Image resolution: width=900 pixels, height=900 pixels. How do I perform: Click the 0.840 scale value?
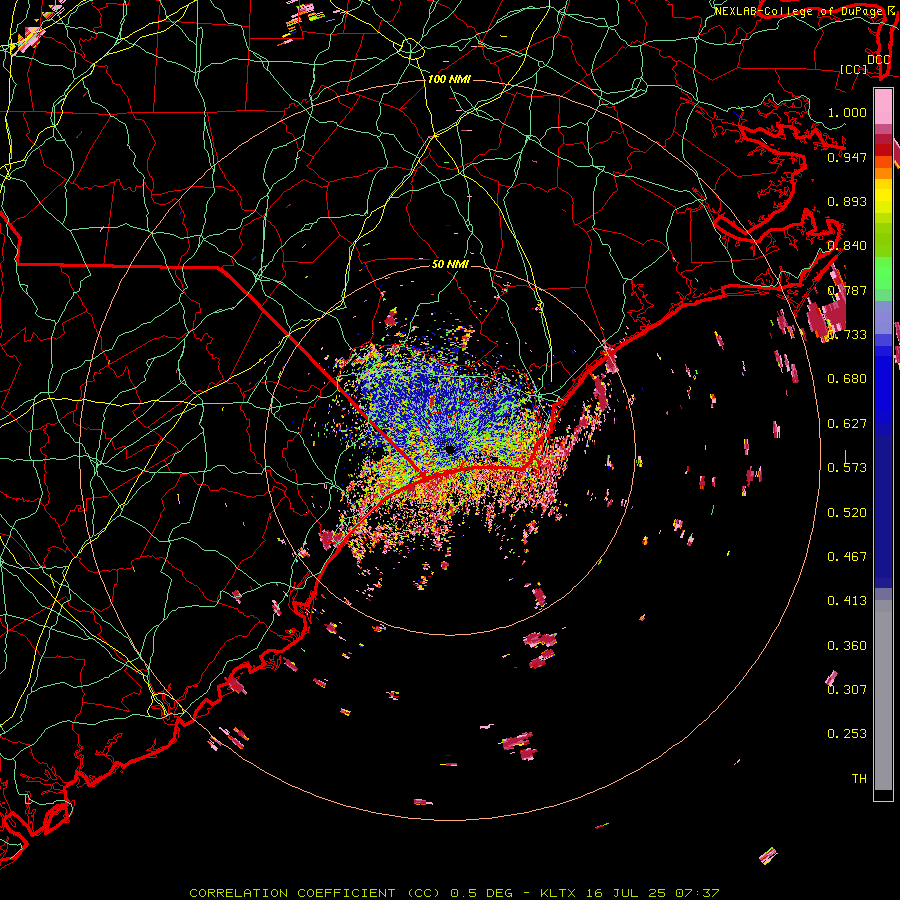click(847, 246)
